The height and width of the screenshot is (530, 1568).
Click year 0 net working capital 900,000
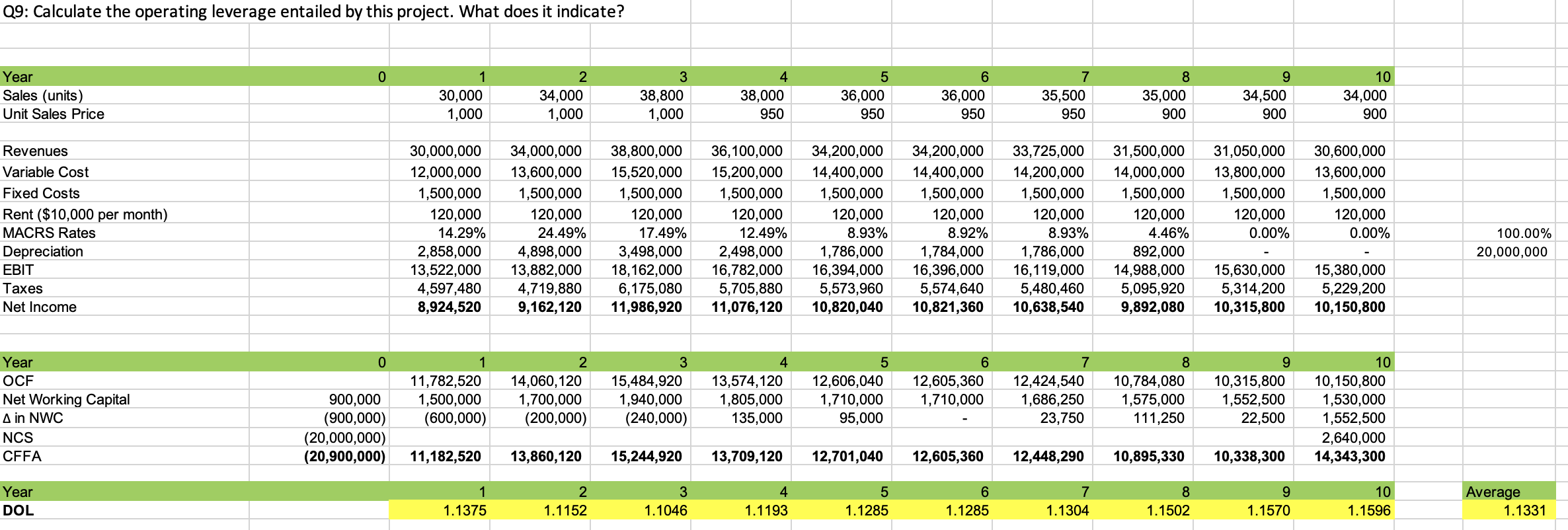coord(355,399)
